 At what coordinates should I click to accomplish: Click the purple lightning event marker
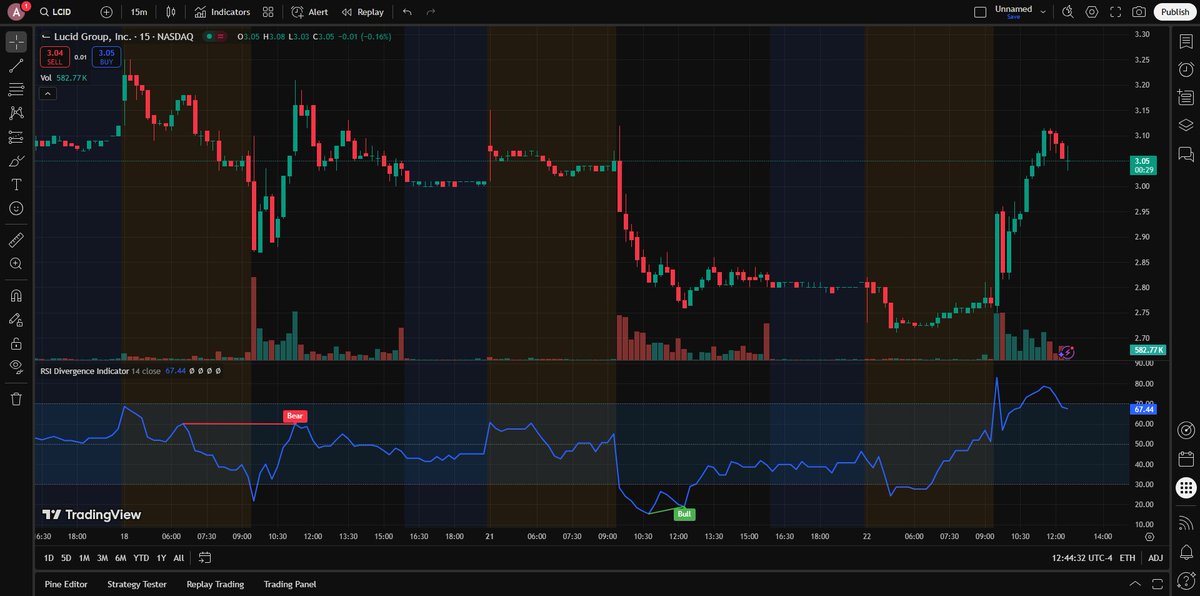click(1067, 352)
